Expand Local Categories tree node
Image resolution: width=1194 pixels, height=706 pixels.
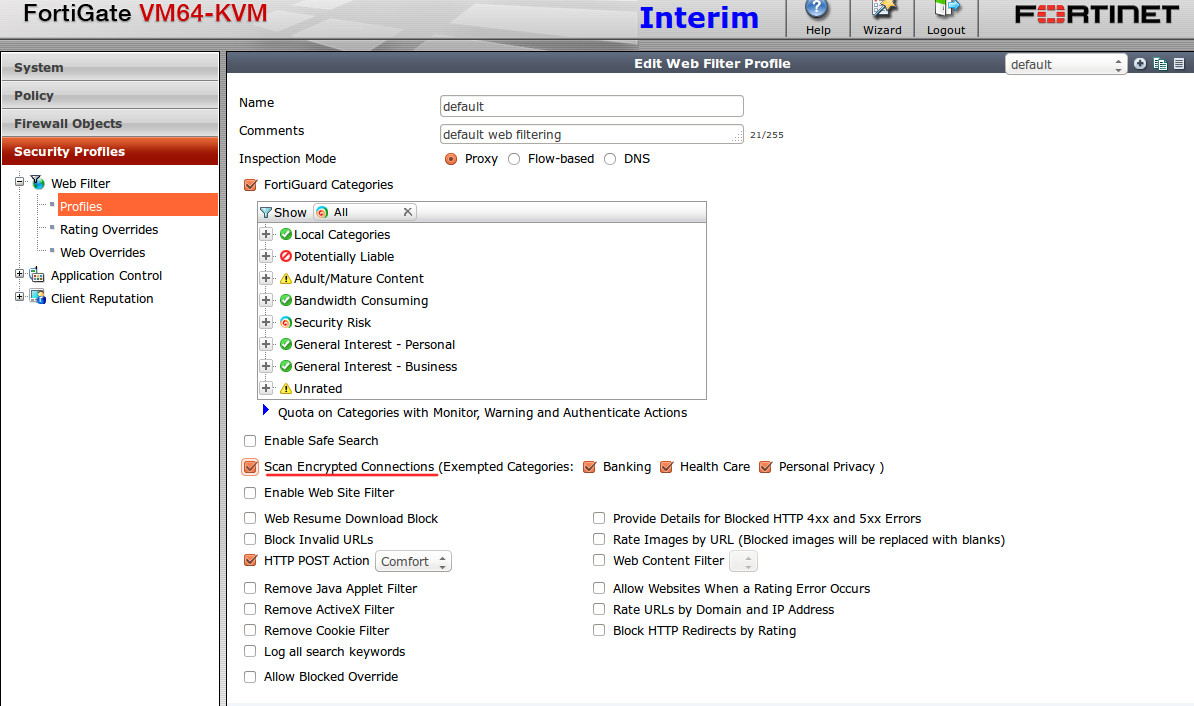click(x=266, y=235)
